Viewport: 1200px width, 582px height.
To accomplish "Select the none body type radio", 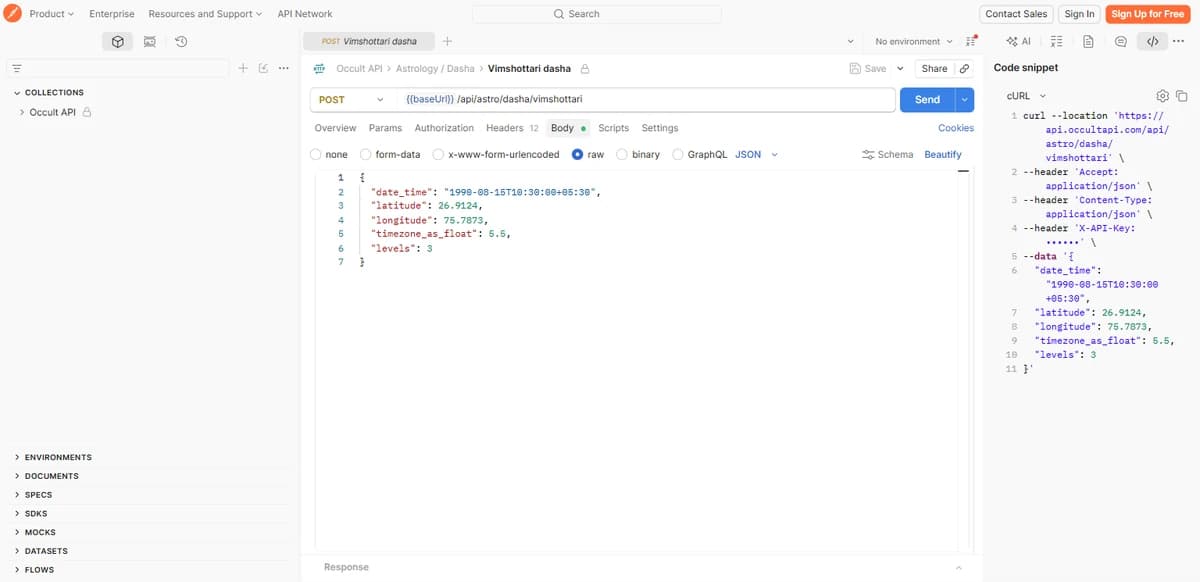I will tap(316, 155).
